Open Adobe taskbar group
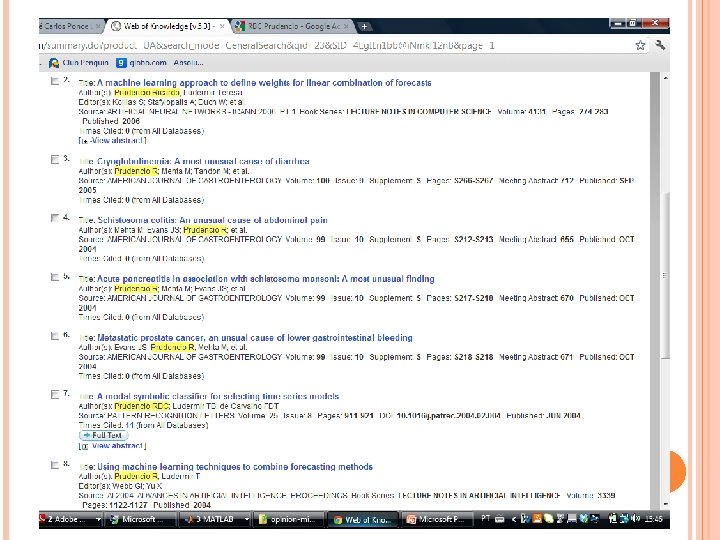 [67, 519]
